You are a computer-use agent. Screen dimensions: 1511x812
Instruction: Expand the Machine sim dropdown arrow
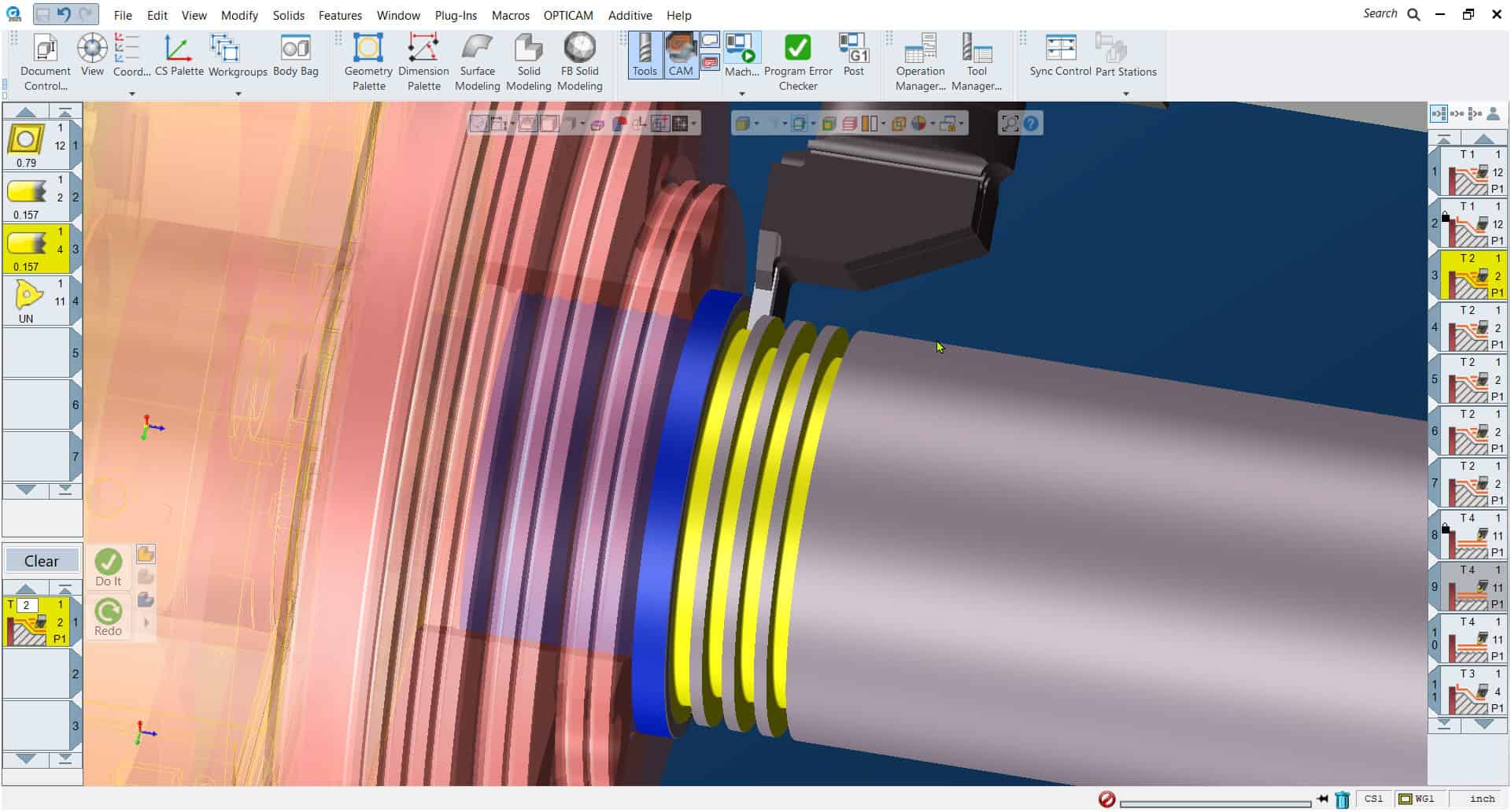[741, 94]
